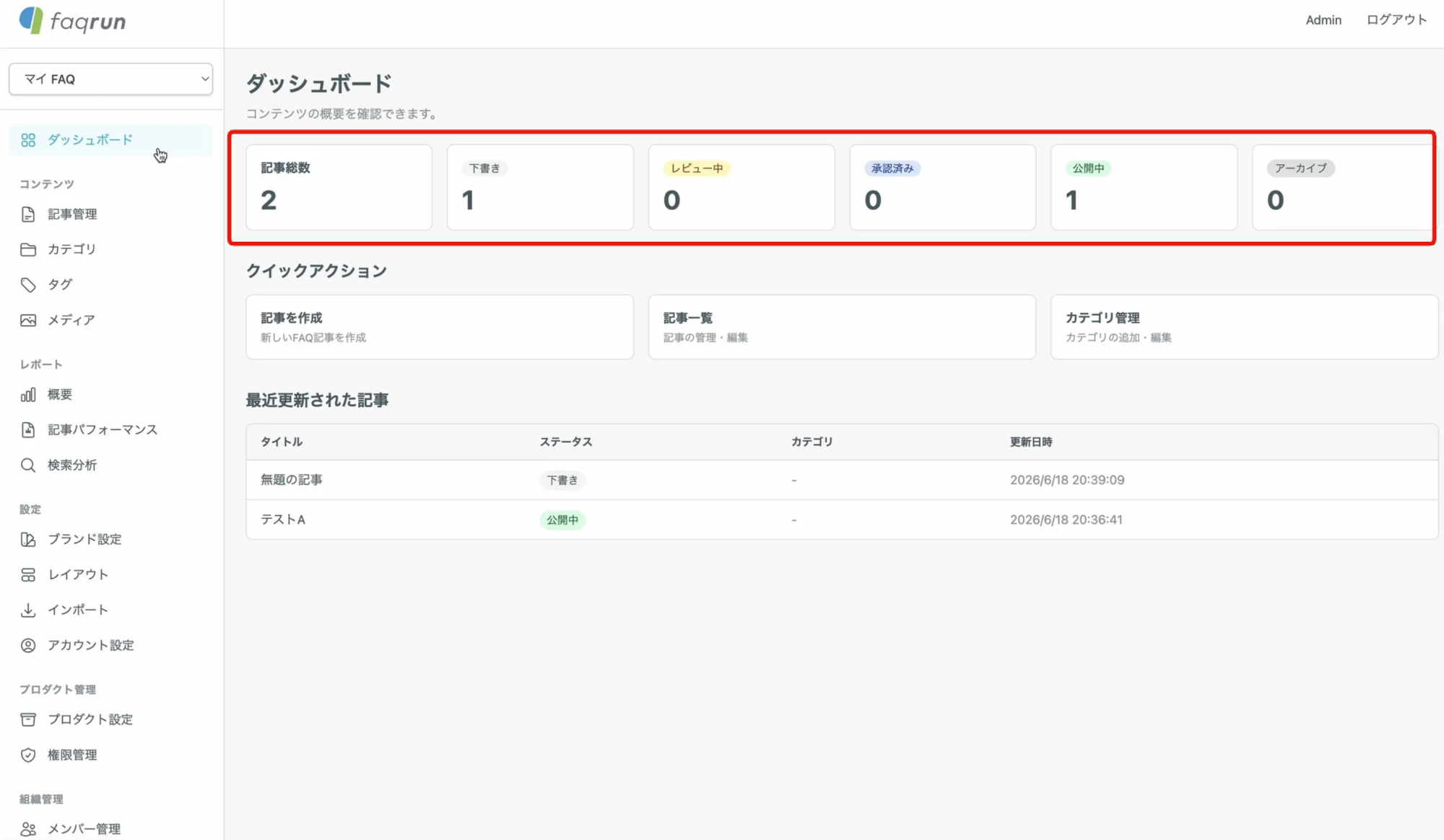
Task: Open the テストA article row
Action: coord(842,520)
